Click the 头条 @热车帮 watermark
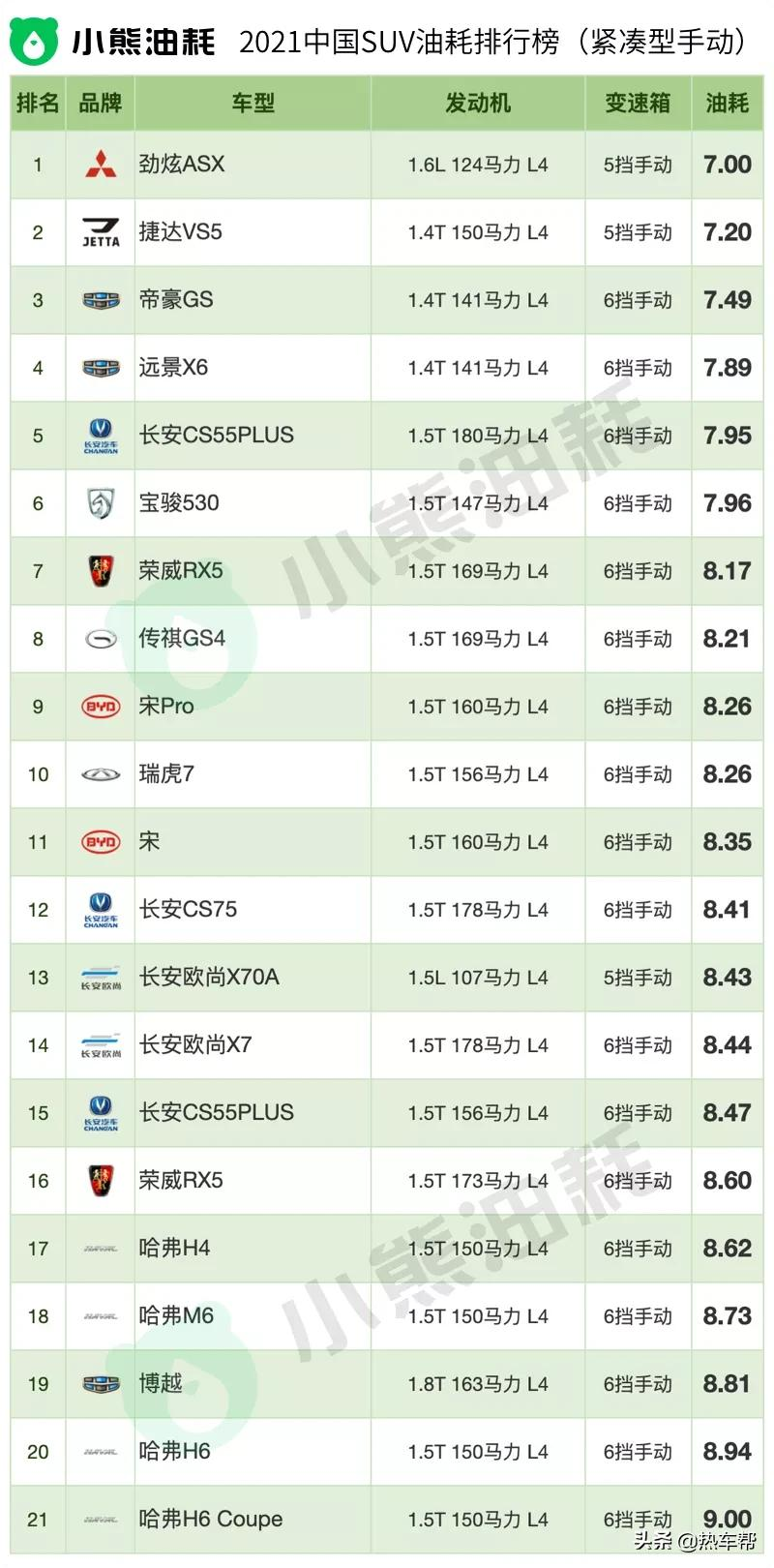Viewport: 774px width, 1568px height. (695, 1541)
